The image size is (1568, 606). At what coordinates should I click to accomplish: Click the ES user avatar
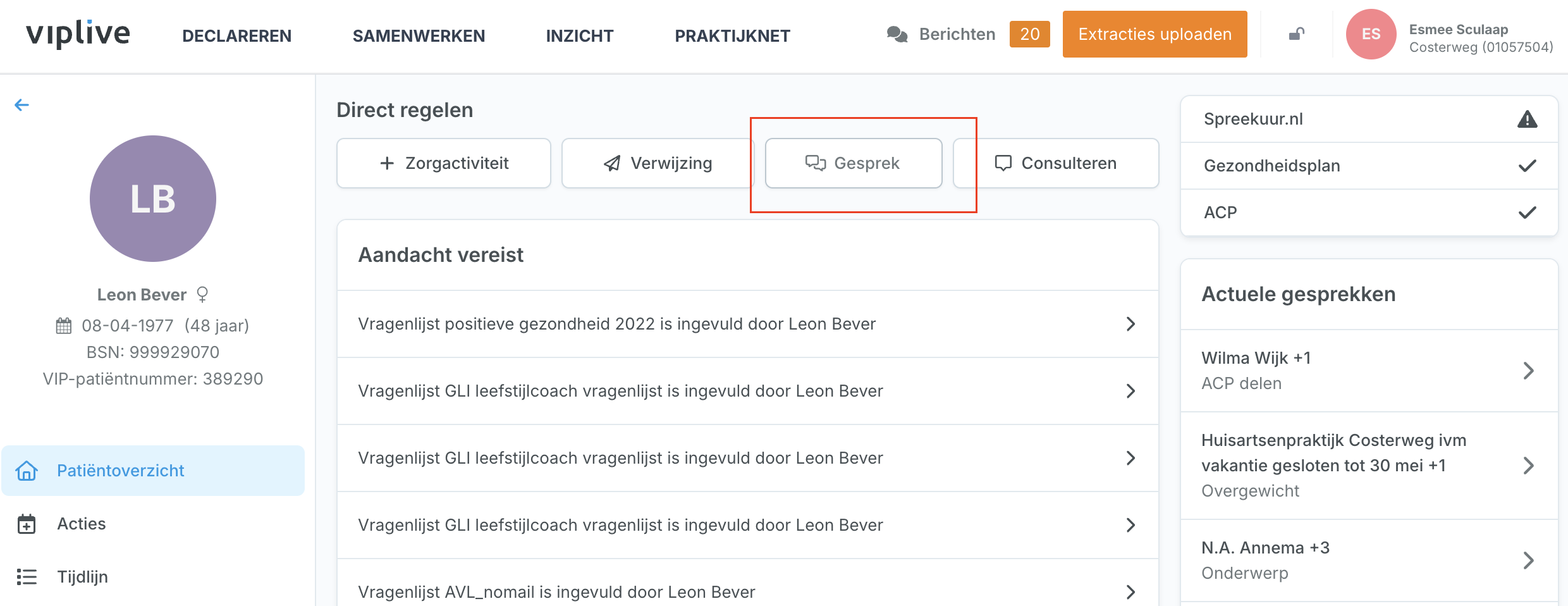(x=1370, y=34)
